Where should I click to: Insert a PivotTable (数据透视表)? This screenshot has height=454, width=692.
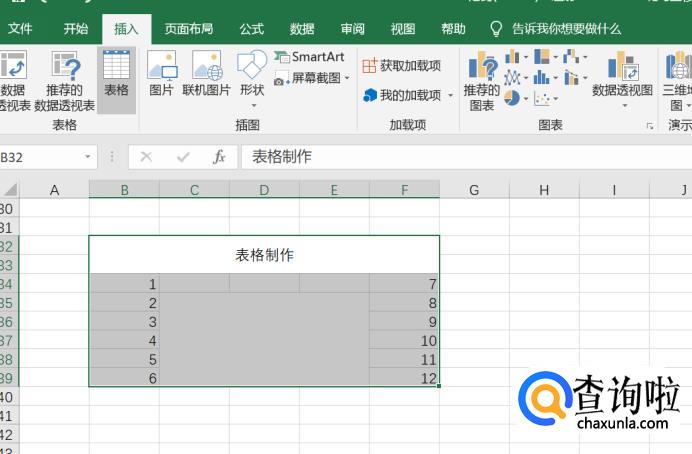13,80
